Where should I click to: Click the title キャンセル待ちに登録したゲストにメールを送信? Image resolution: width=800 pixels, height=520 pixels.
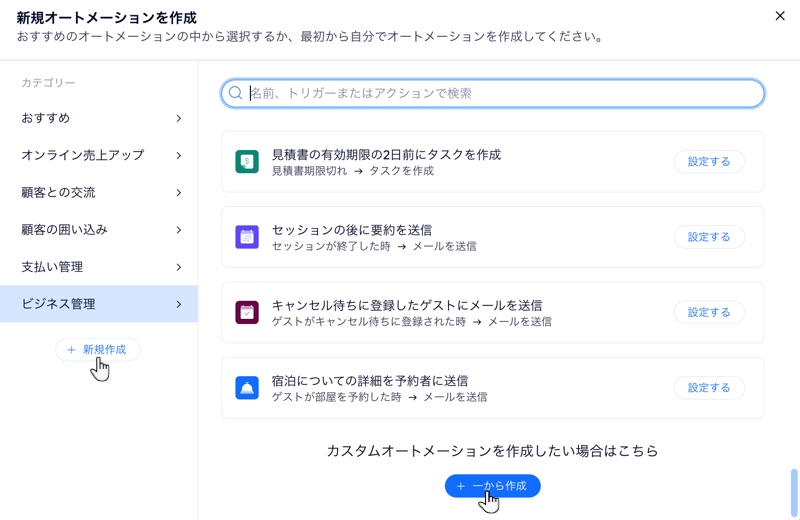[407, 305]
